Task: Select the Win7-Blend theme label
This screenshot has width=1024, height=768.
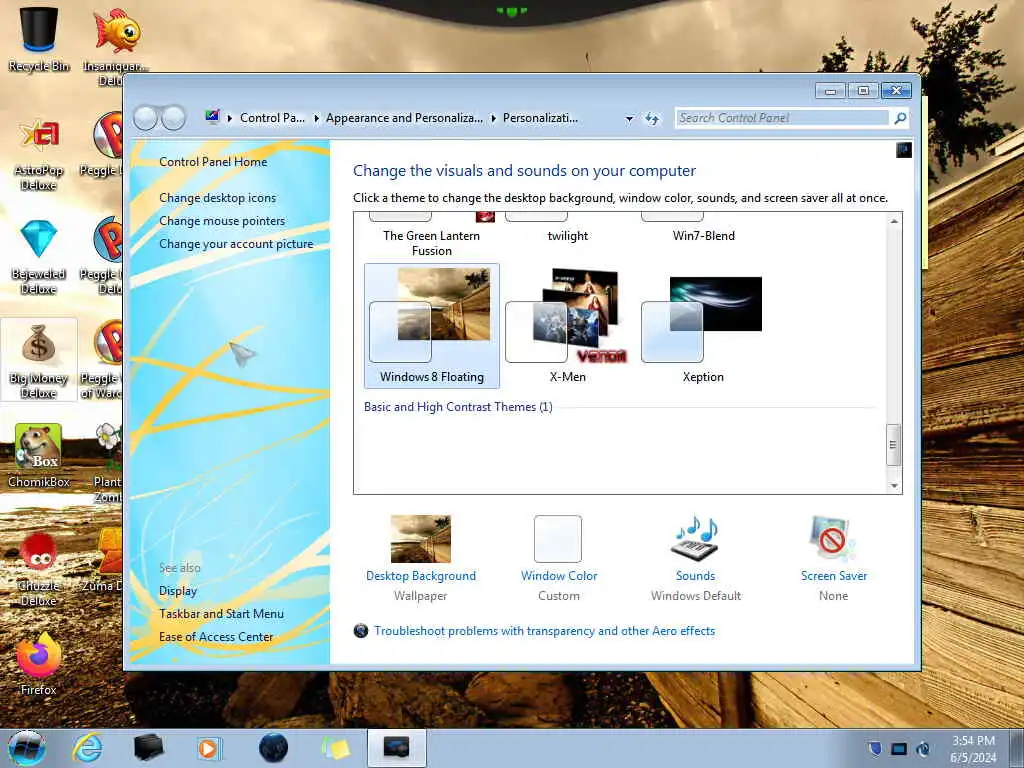Action: [703, 236]
